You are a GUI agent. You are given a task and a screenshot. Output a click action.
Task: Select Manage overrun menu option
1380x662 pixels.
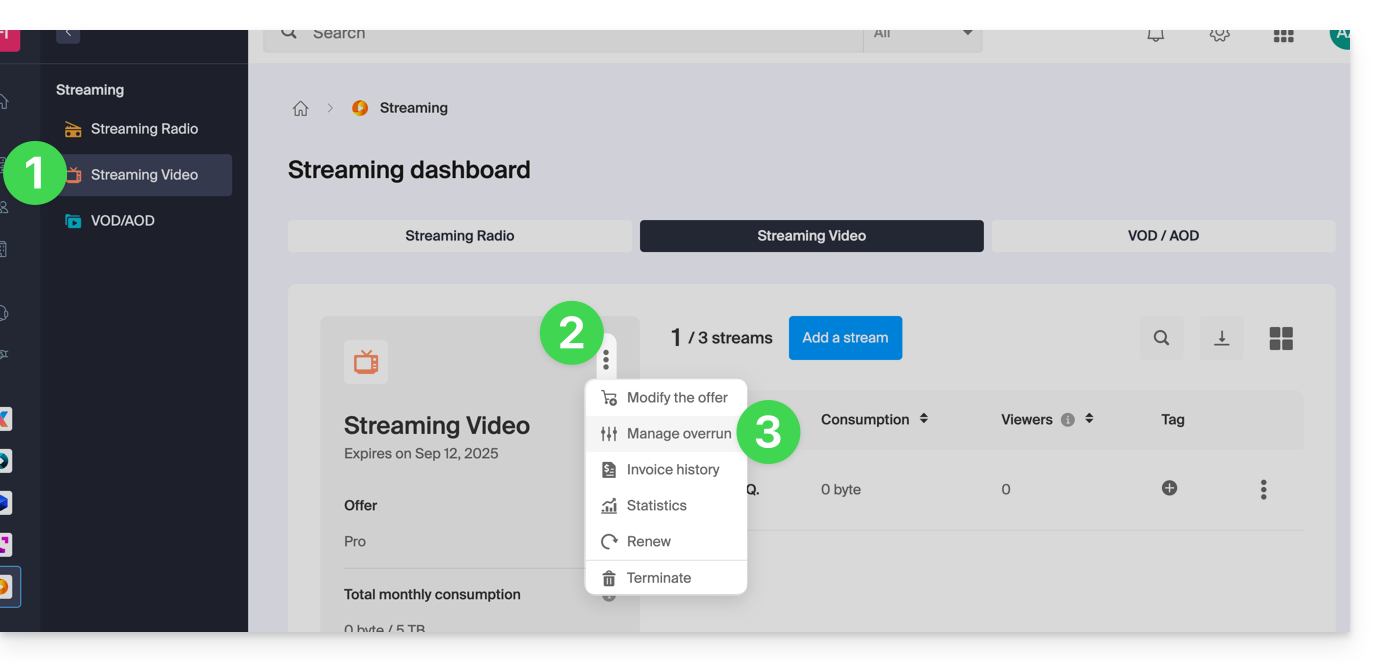pyautogui.click(x=678, y=433)
